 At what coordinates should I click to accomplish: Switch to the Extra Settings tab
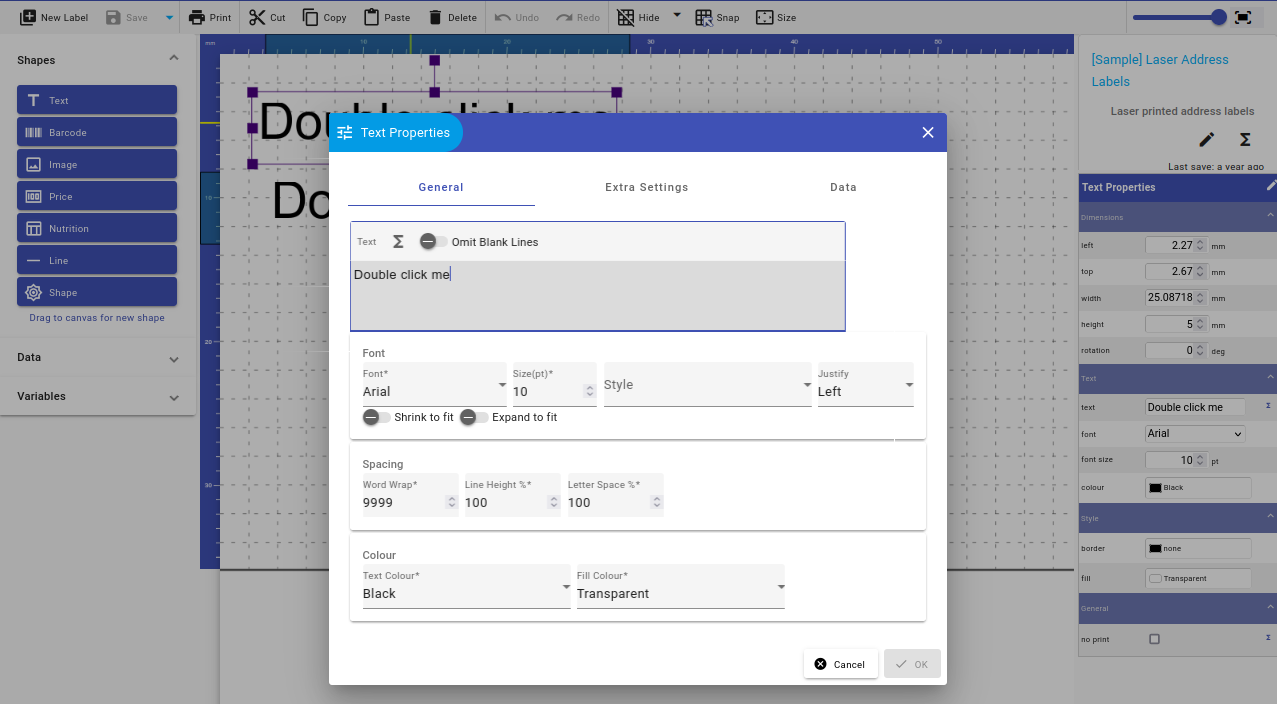646,187
